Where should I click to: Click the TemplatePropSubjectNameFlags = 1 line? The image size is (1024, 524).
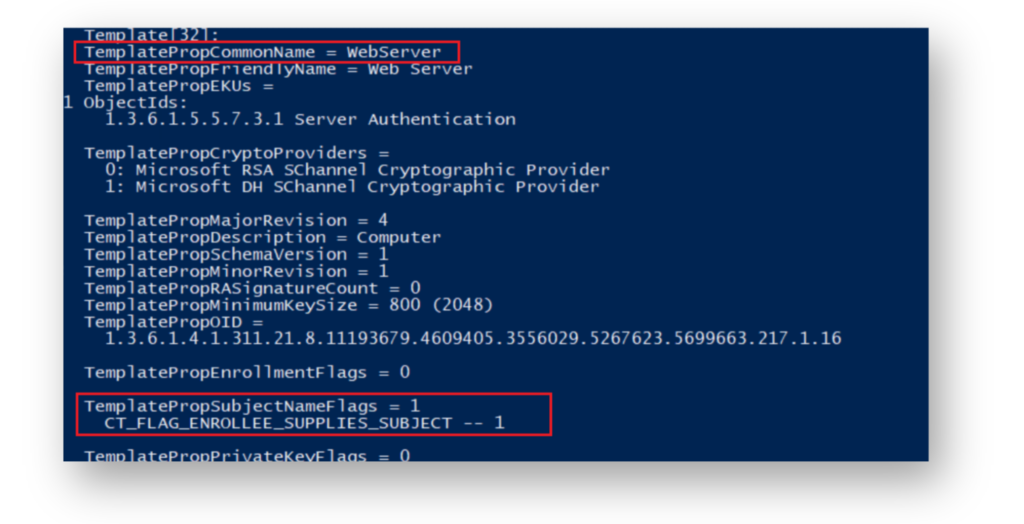[252, 407]
